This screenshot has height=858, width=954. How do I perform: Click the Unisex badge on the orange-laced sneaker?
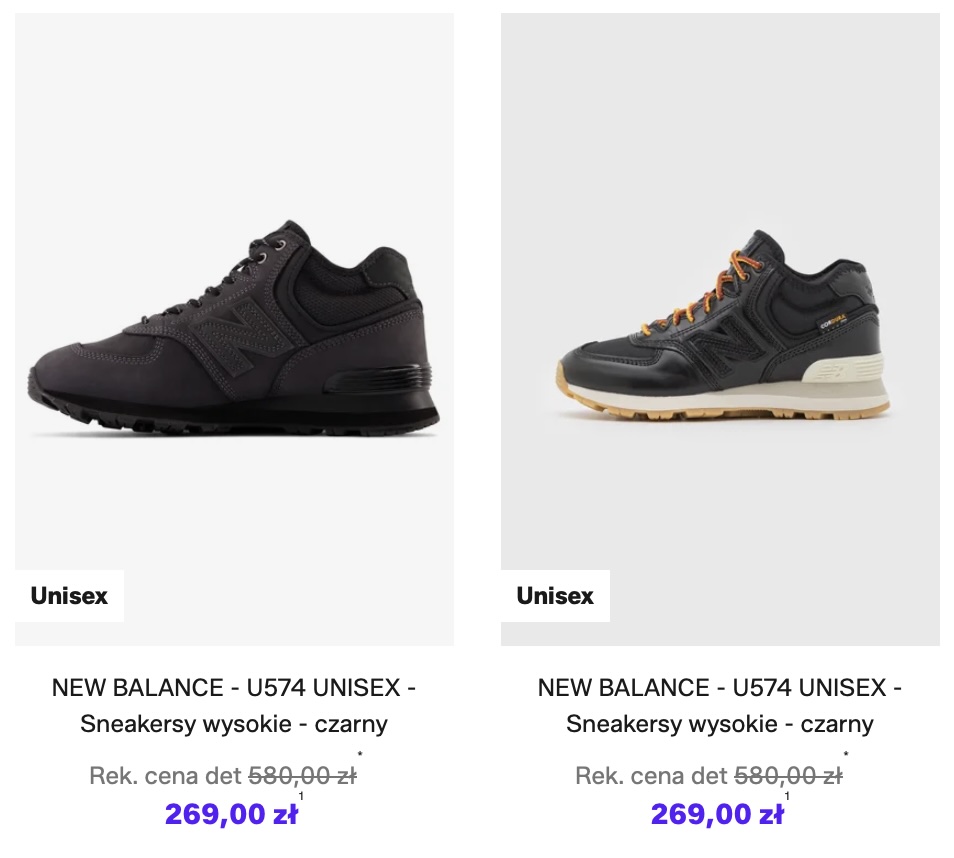coord(555,596)
